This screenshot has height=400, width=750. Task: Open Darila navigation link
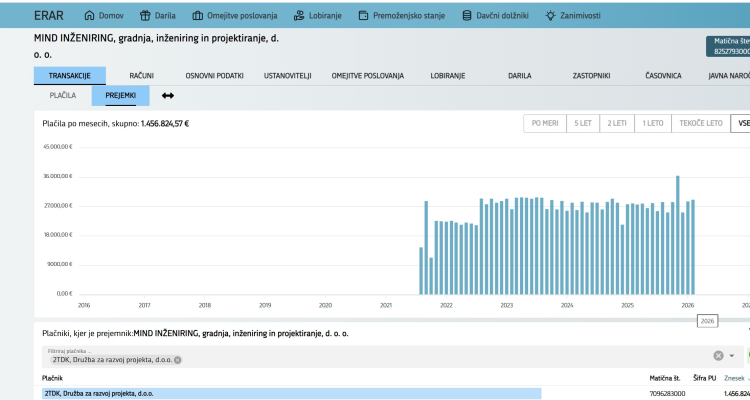point(158,15)
